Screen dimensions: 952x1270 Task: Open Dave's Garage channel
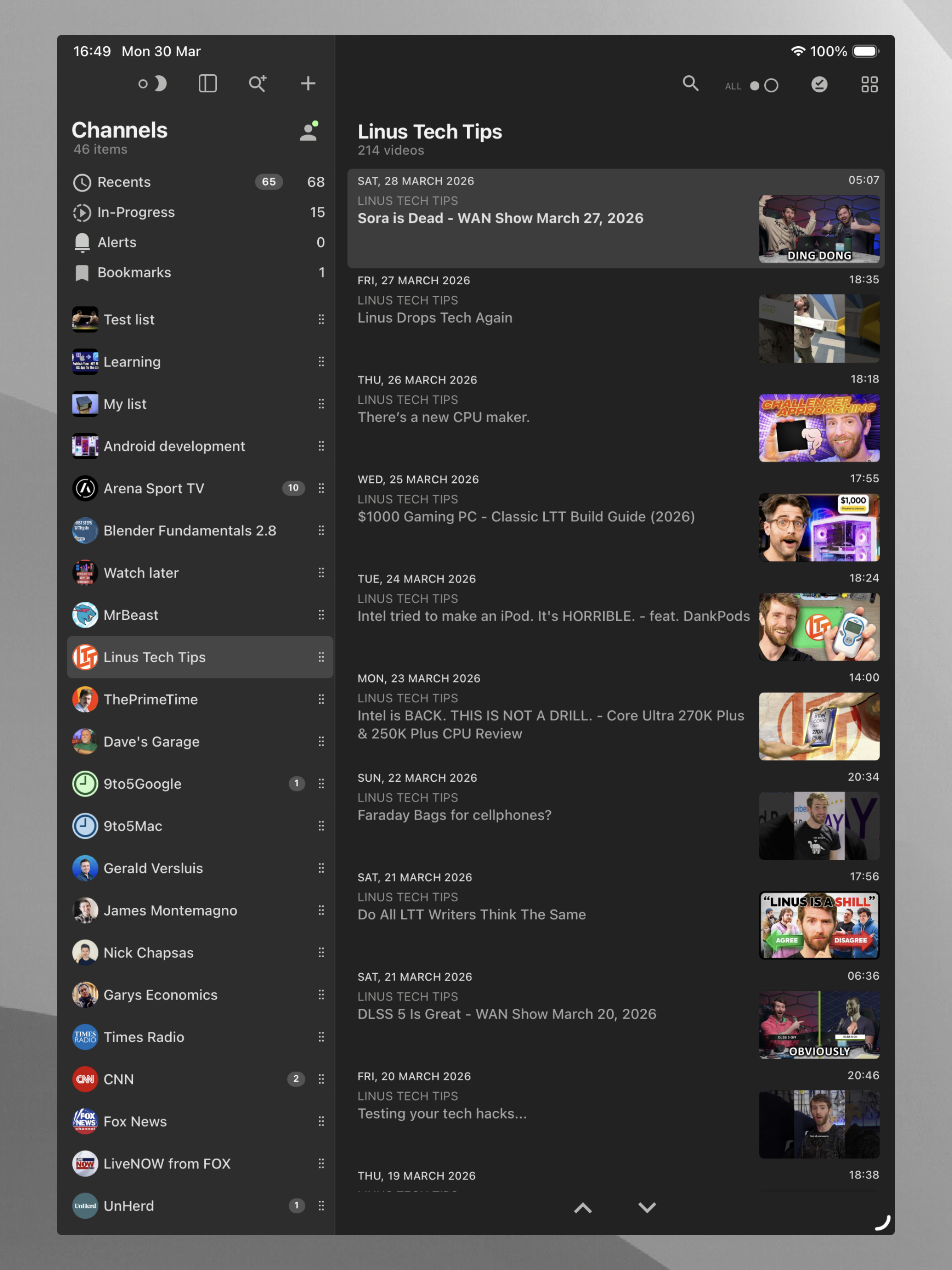[x=200, y=742]
